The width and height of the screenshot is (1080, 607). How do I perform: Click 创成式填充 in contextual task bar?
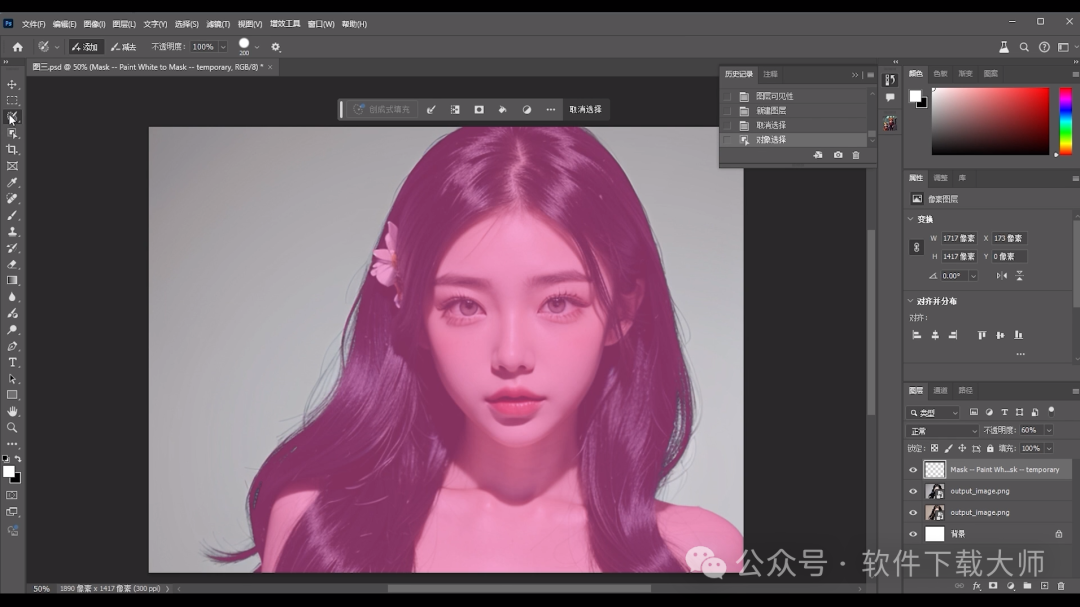pos(381,110)
